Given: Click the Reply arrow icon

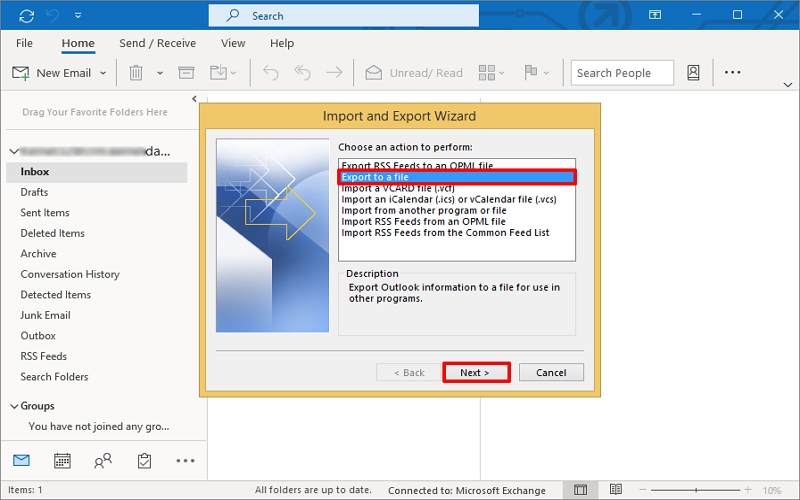Looking at the screenshot, I should coord(270,73).
